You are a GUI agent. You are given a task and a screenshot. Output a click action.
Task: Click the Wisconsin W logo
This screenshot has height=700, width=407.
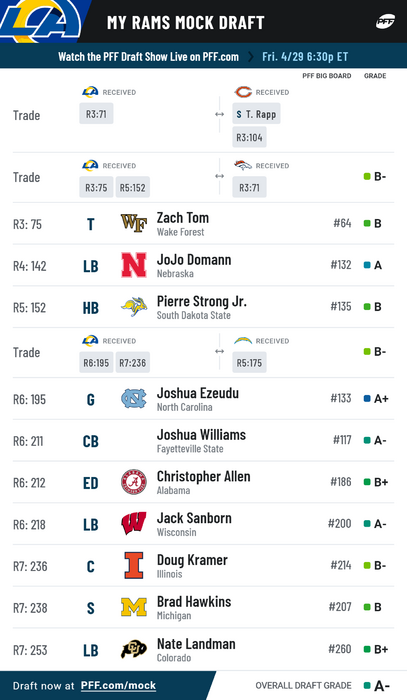tap(134, 523)
